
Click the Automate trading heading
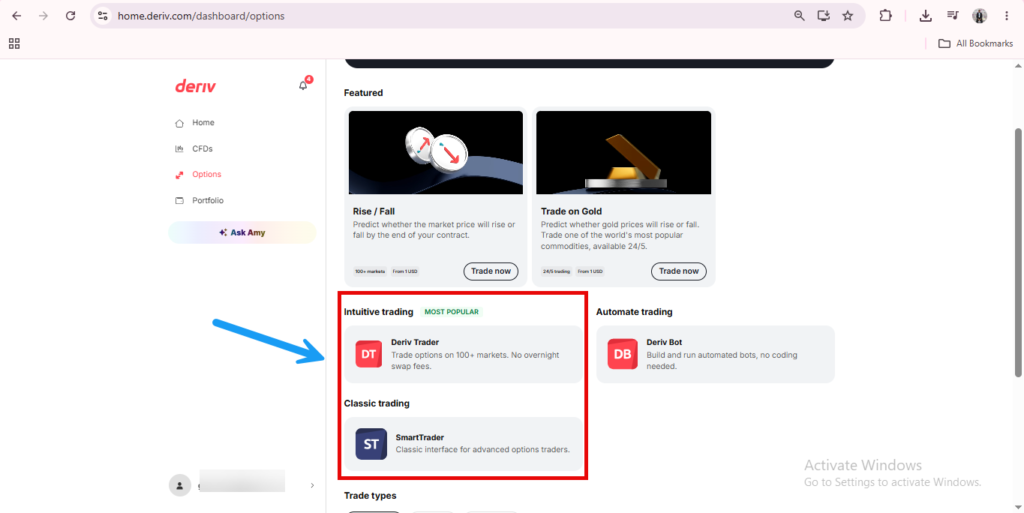click(x=634, y=312)
